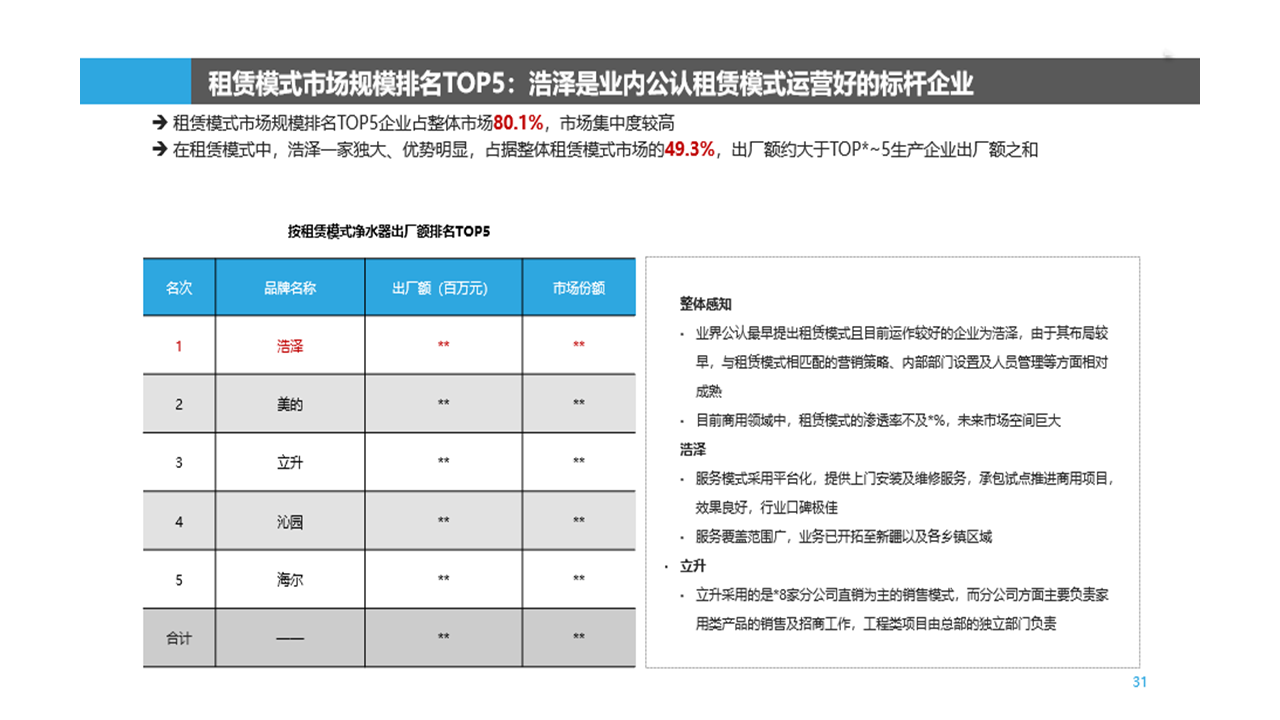Viewport: 1280px width, 720px height.
Task: Select the 美的 brand cell
Action: click(x=290, y=404)
